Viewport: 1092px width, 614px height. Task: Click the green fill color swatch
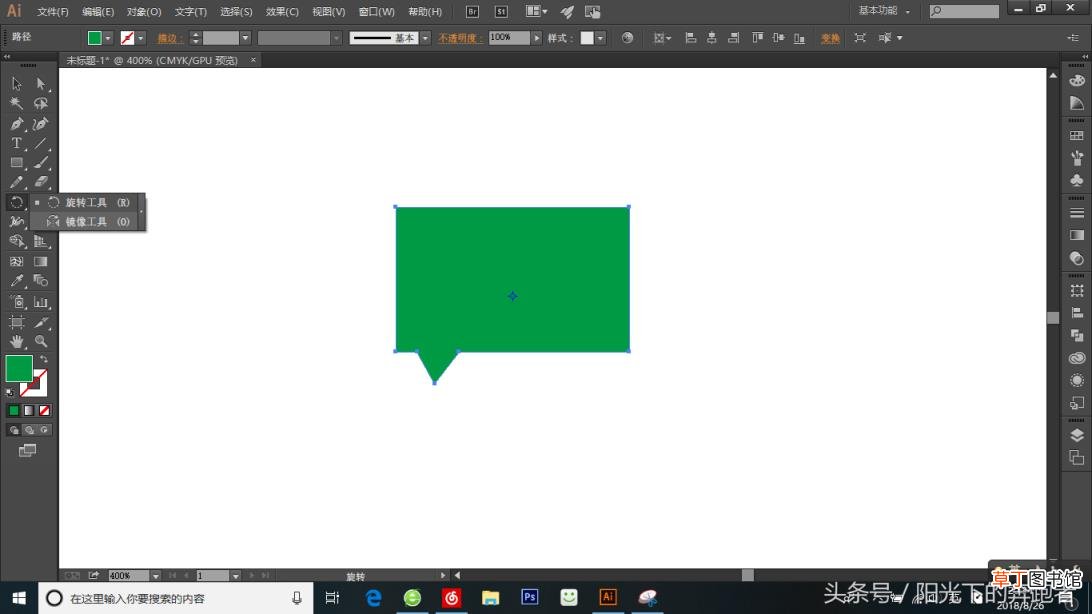[20, 368]
